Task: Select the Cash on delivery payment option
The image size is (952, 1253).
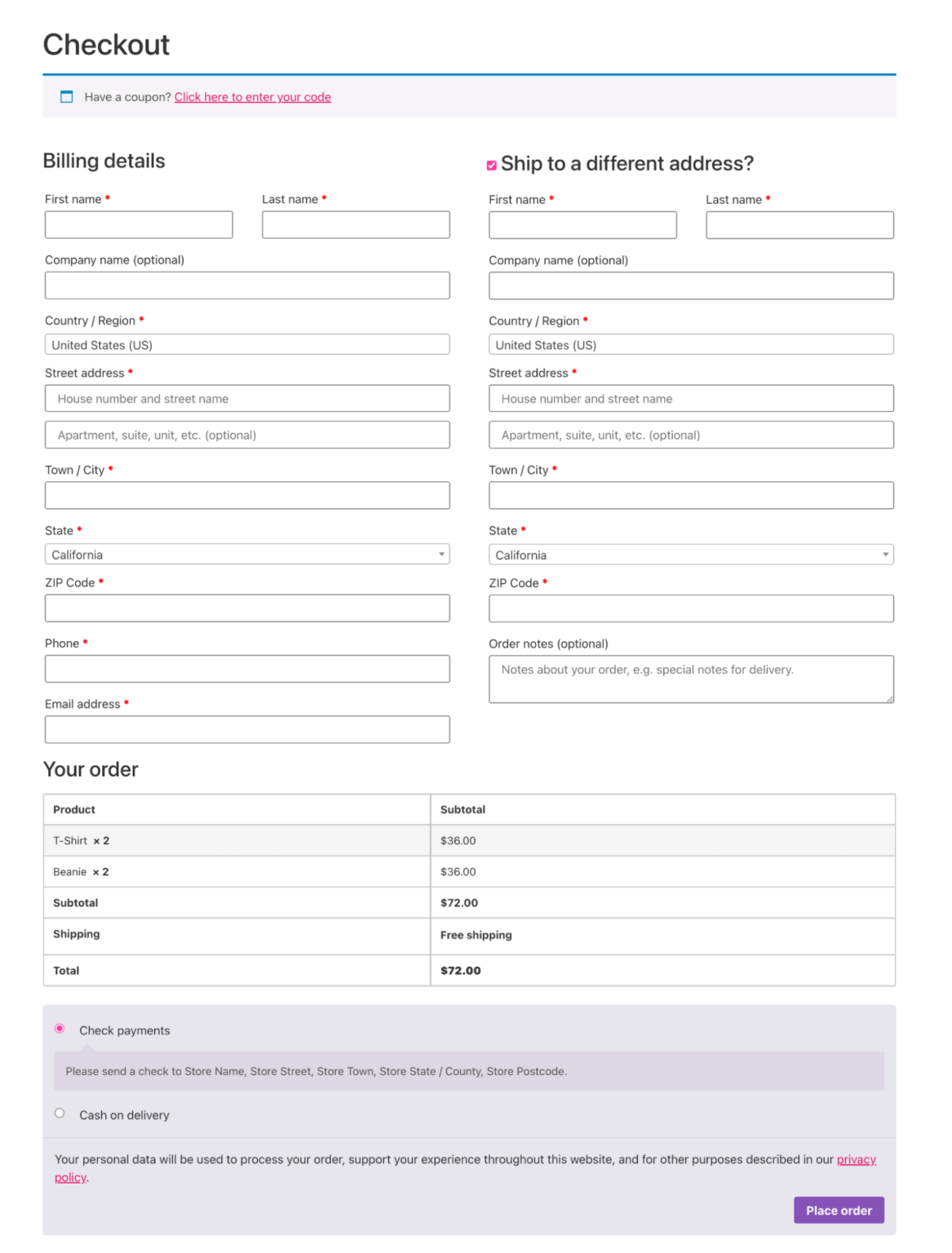Action: click(x=59, y=1112)
